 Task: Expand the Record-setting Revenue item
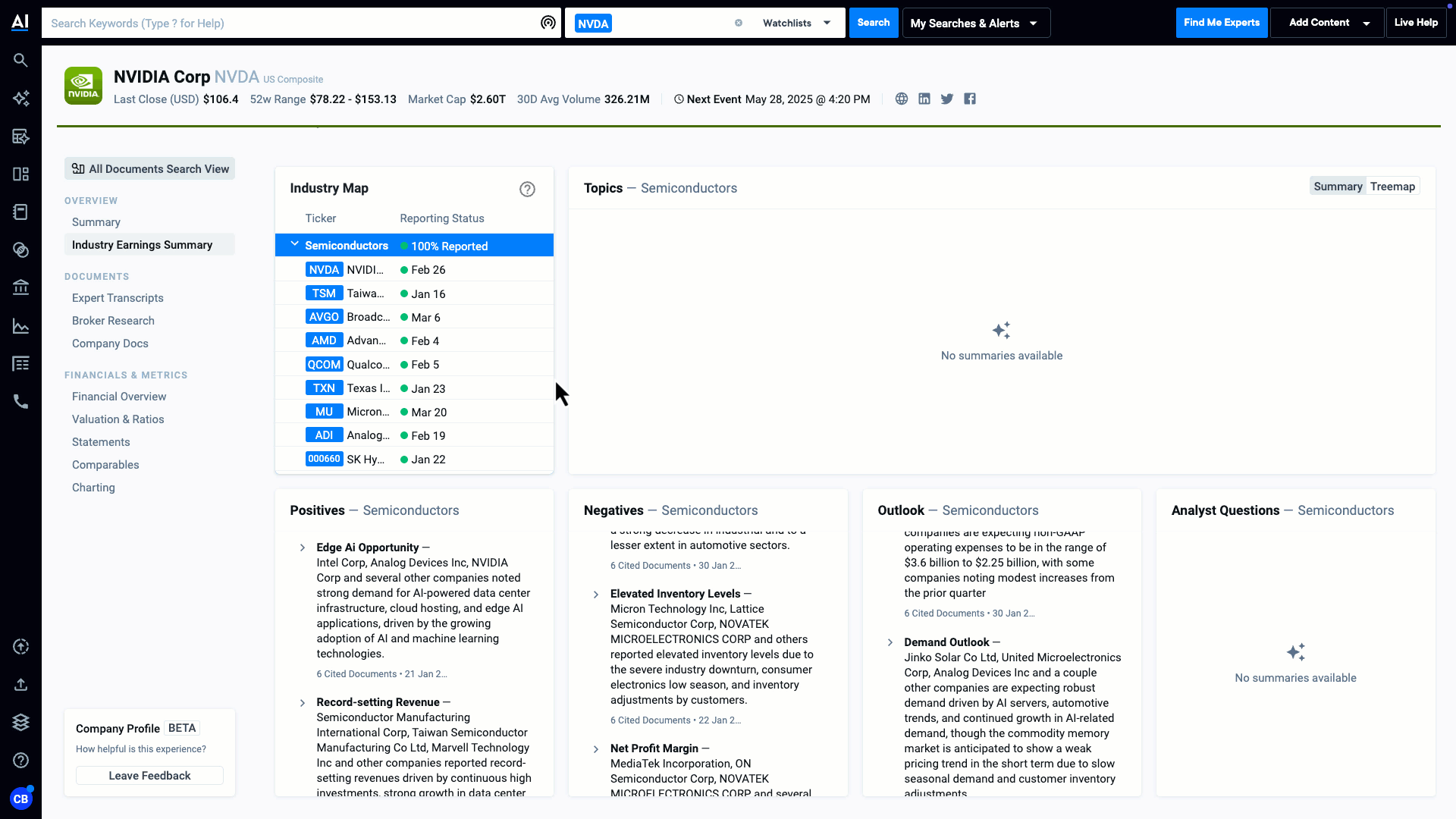[x=303, y=703]
